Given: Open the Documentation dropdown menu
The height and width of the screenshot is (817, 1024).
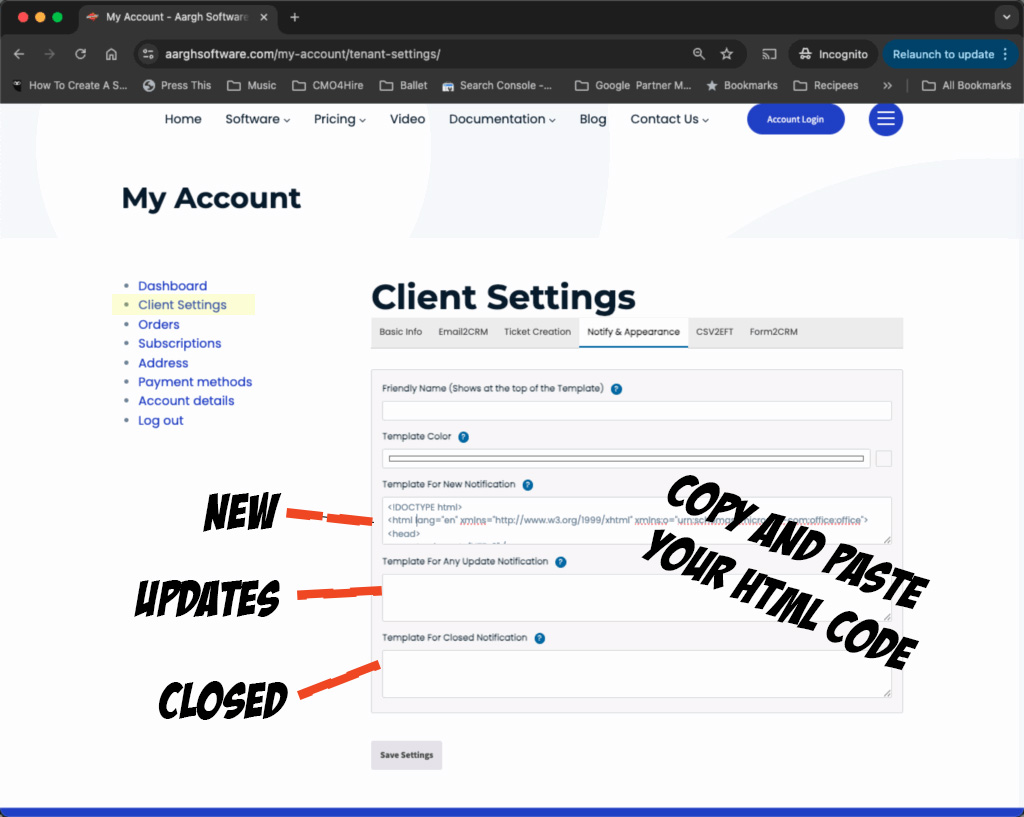Looking at the screenshot, I should tap(502, 119).
